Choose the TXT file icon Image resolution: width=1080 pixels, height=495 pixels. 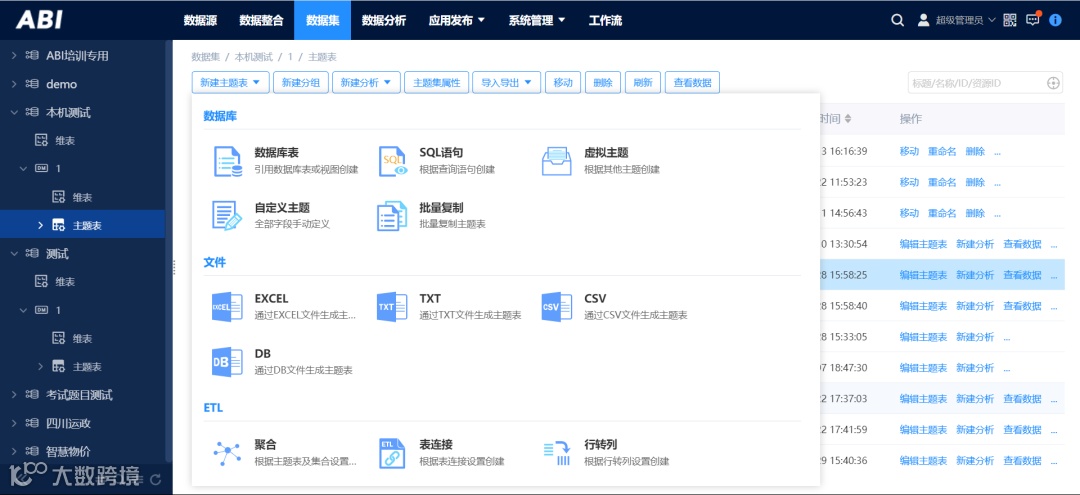[x=393, y=307]
